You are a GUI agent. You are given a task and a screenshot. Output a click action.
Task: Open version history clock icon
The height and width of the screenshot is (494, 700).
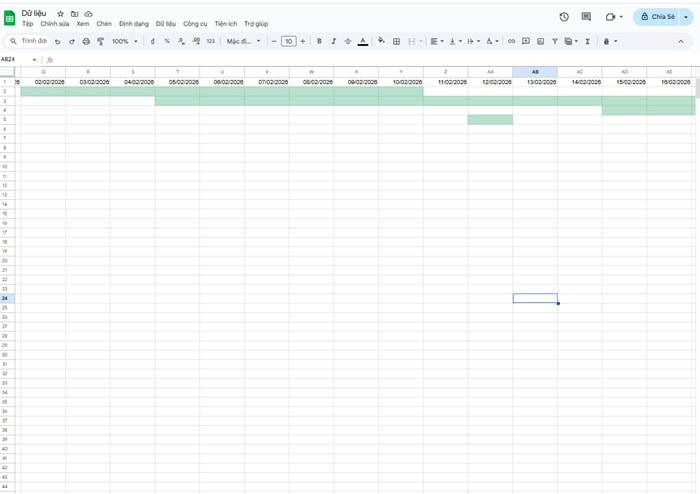(x=564, y=17)
